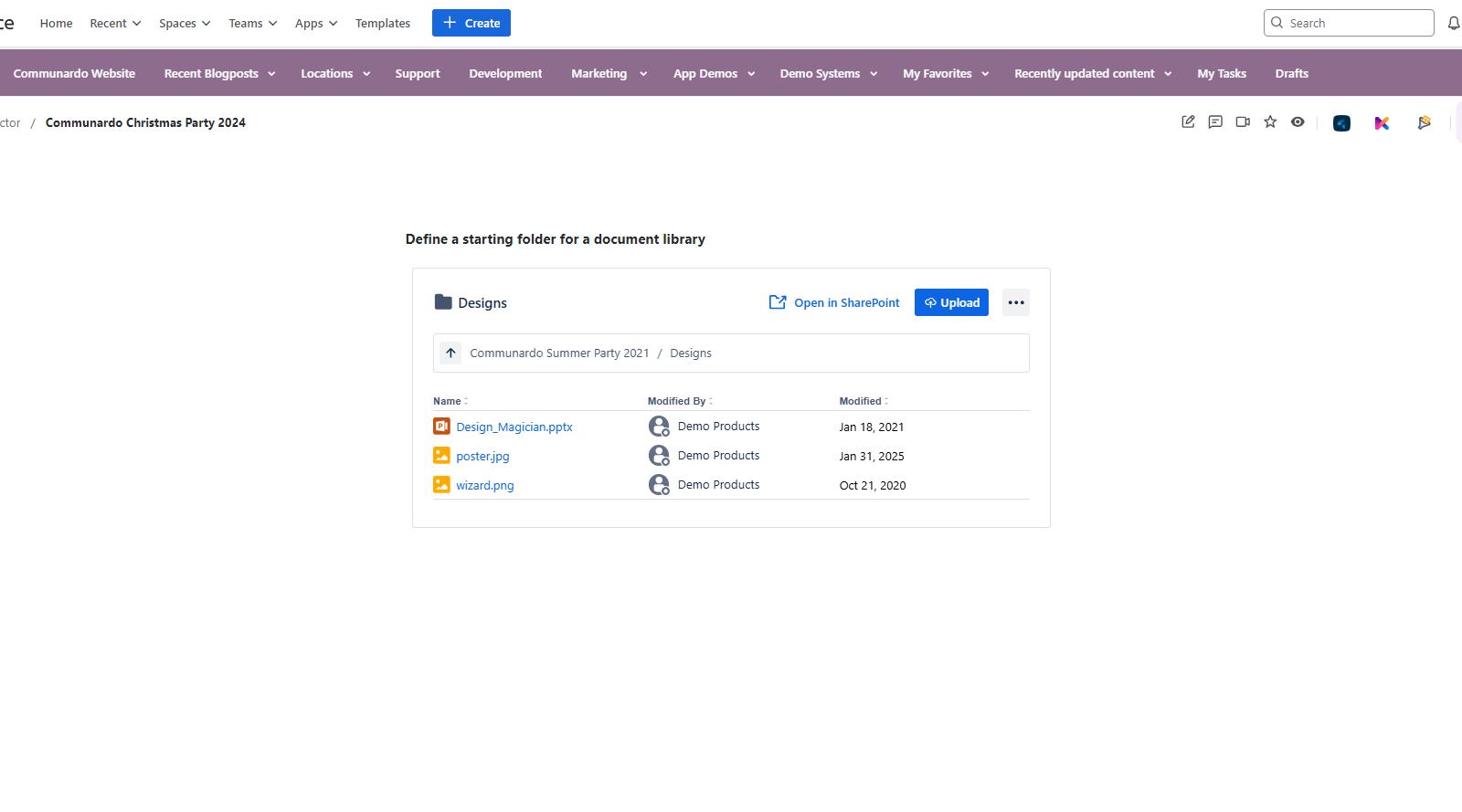The height and width of the screenshot is (812, 1462).
Task: Open My Tasks
Action: (x=1222, y=73)
